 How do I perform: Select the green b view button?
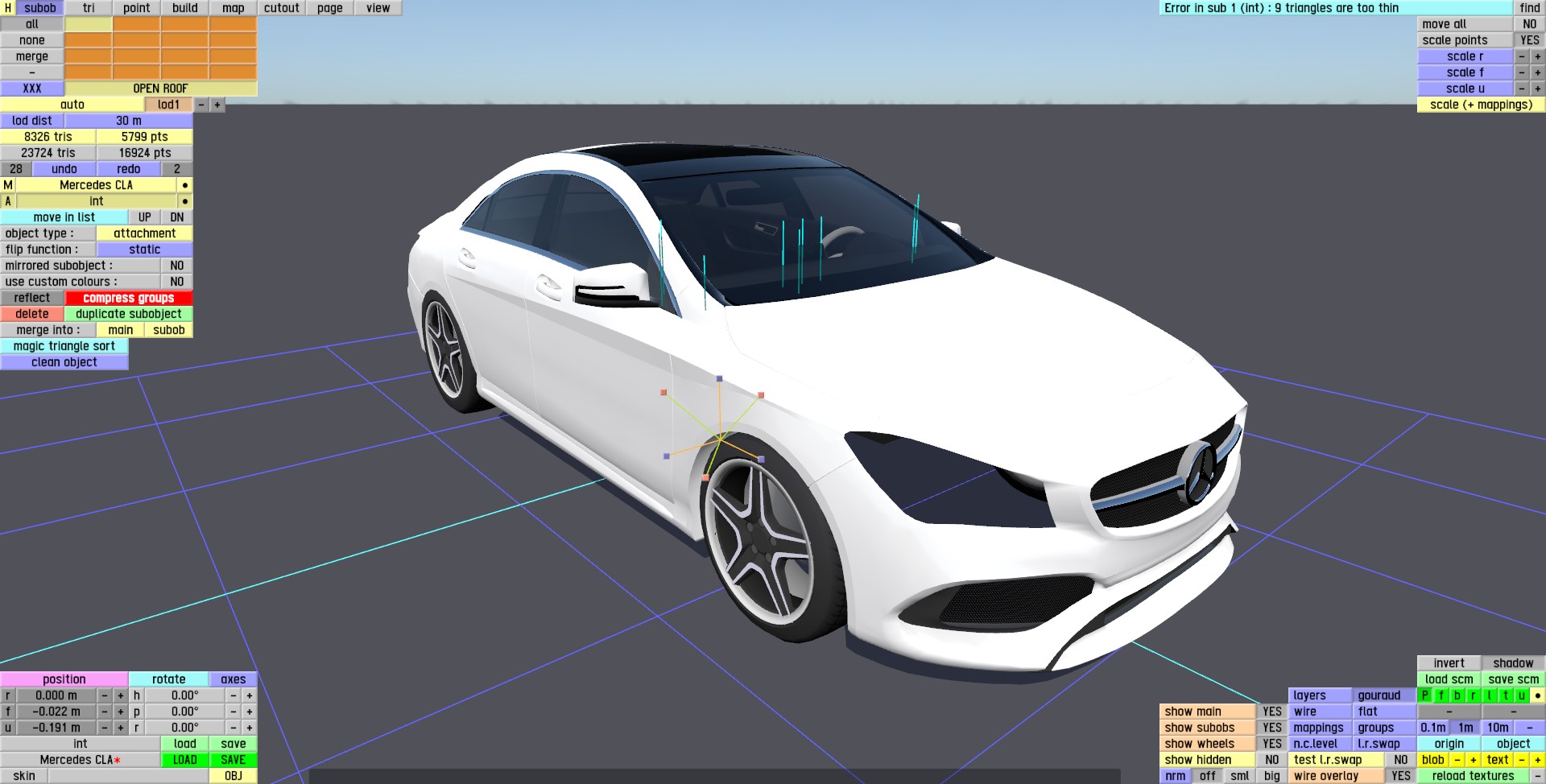[x=1457, y=695]
